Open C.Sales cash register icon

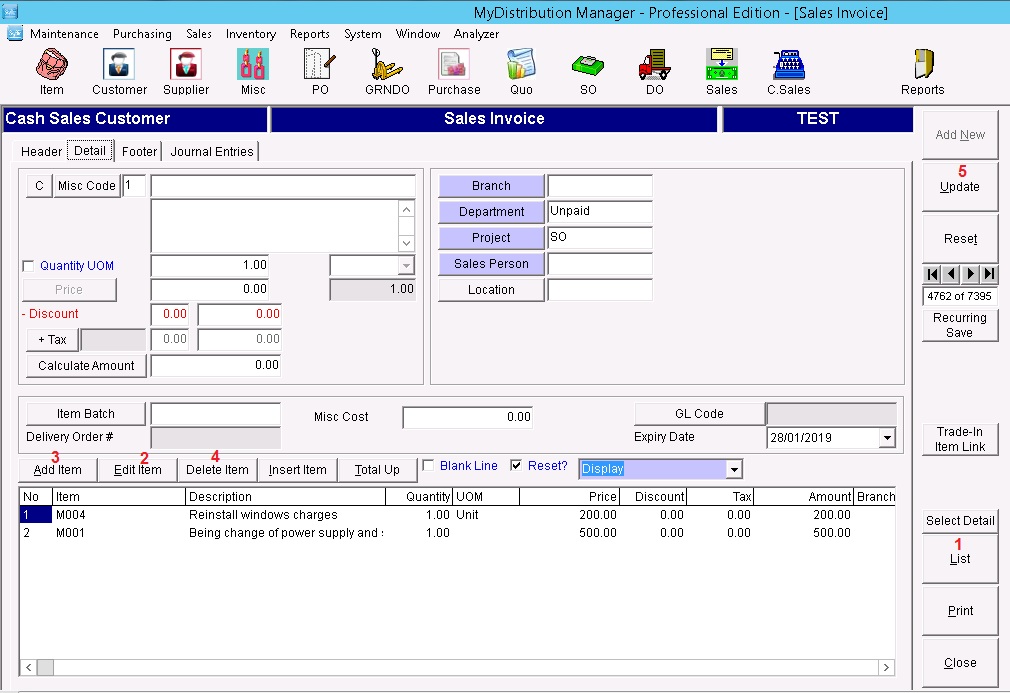[x=788, y=66]
